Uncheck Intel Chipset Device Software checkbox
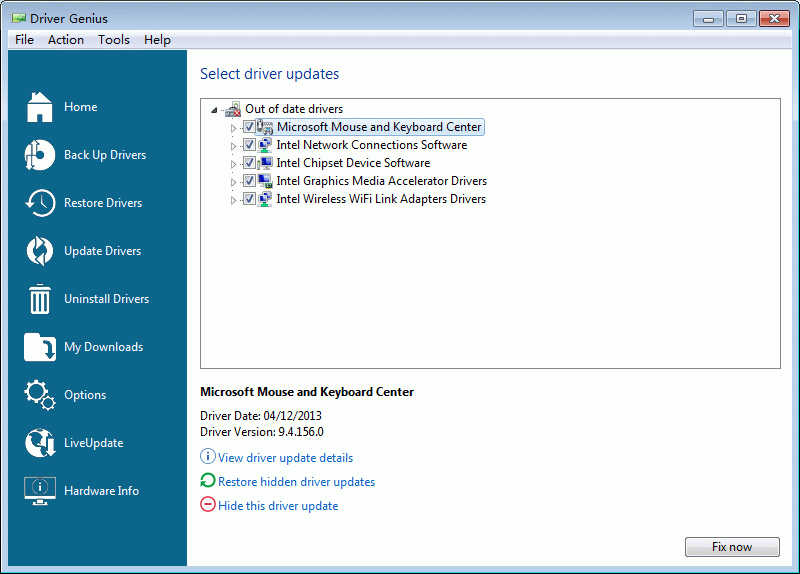800x574 pixels. point(249,163)
